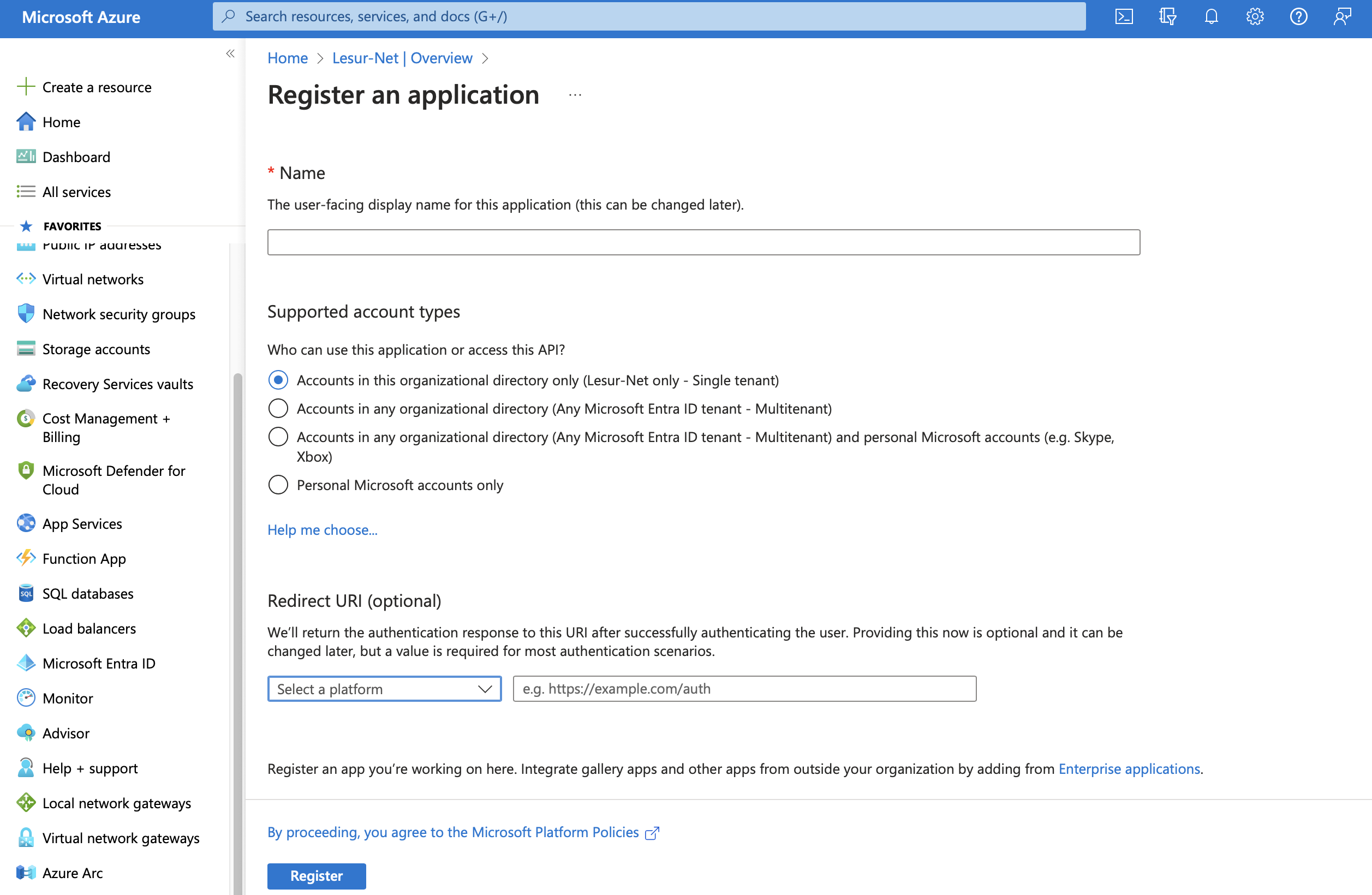Viewport: 1372px width, 895px height.
Task: Click the help question mark icon
Action: click(x=1298, y=16)
